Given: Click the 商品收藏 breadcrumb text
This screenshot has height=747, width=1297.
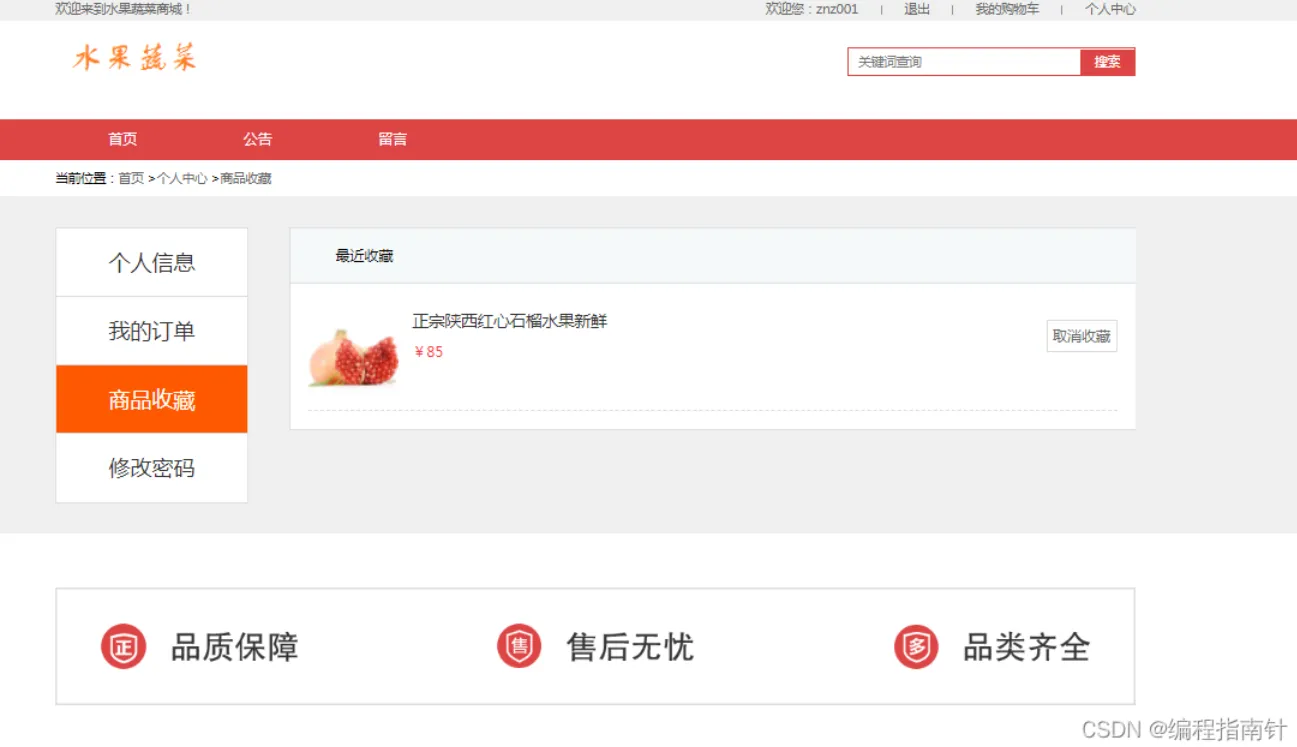Looking at the screenshot, I should 246,178.
